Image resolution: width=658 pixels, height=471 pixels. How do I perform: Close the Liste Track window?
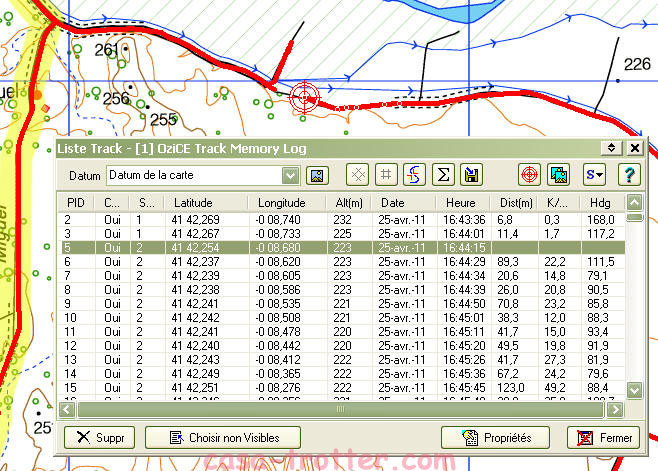pyautogui.click(x=635, y=148)
